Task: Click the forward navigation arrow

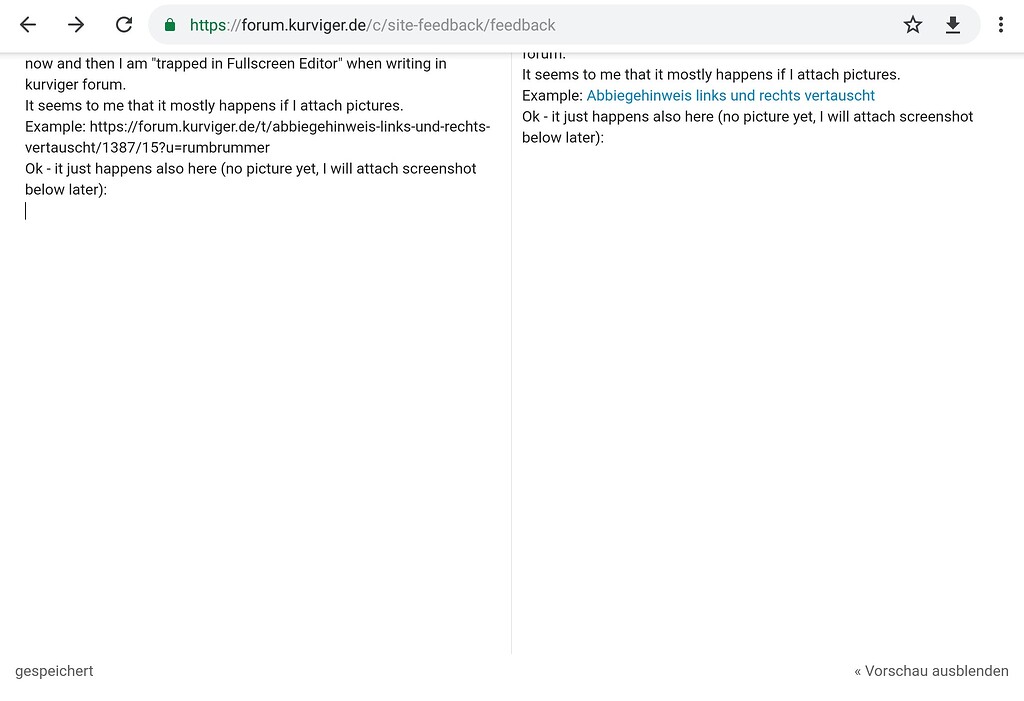Action: pyautogui.click(x=76, y=25)
